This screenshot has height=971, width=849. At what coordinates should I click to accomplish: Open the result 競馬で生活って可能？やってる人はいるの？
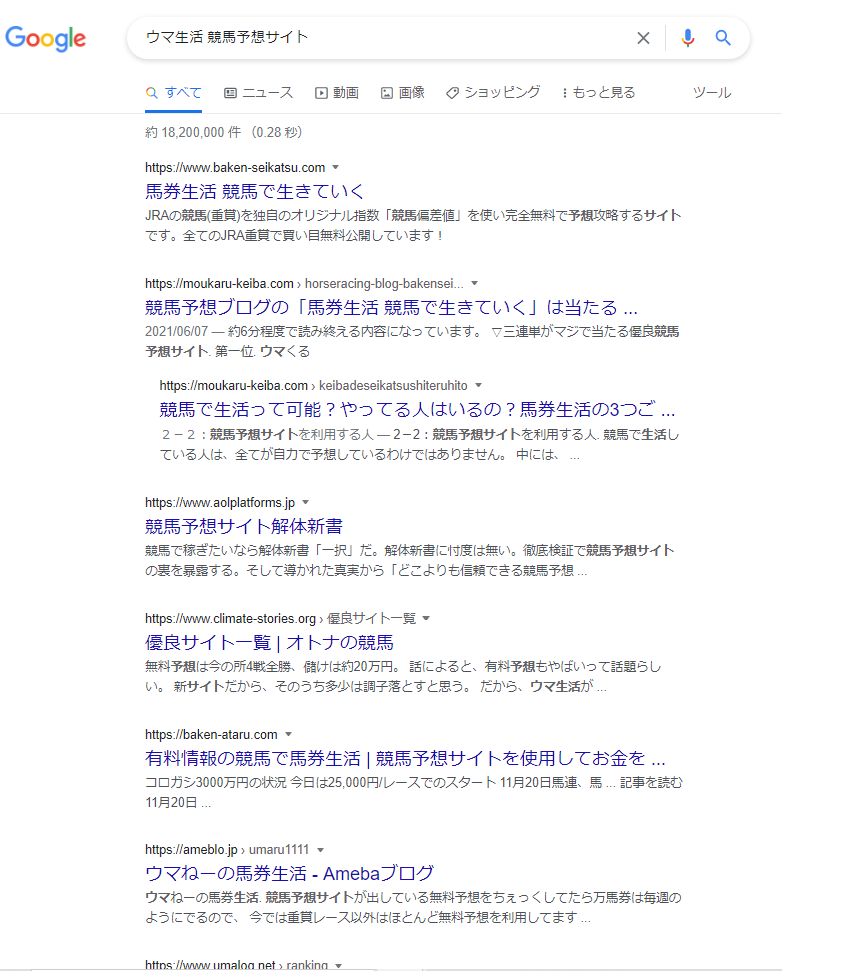pos(417,409)
